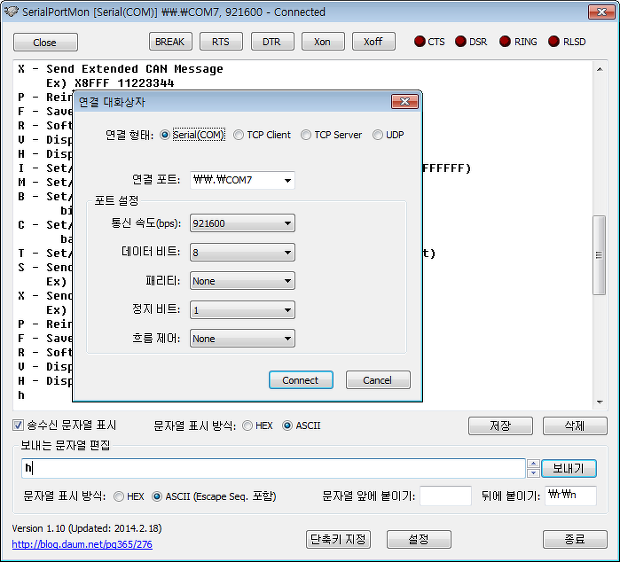Click the 보내기 send button

coord(569,468)
